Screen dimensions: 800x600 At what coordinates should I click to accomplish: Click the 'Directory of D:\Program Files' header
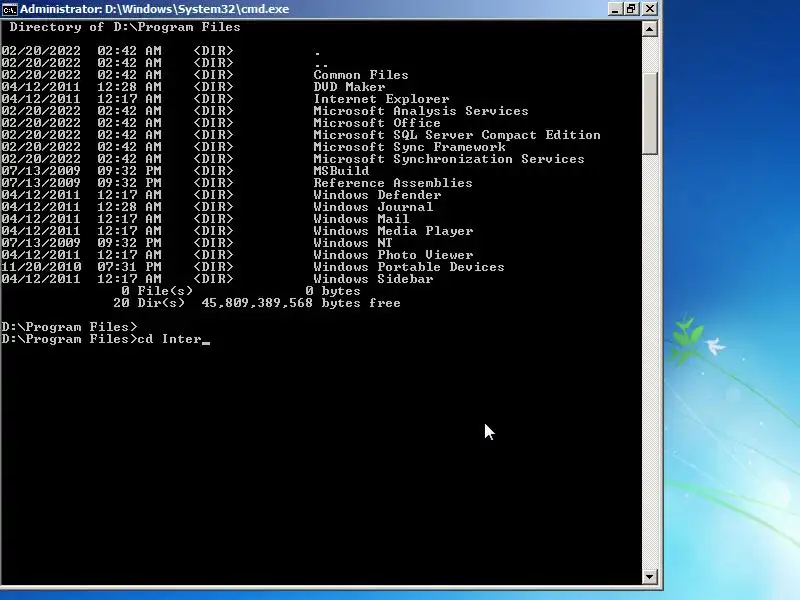coord(124,27)
